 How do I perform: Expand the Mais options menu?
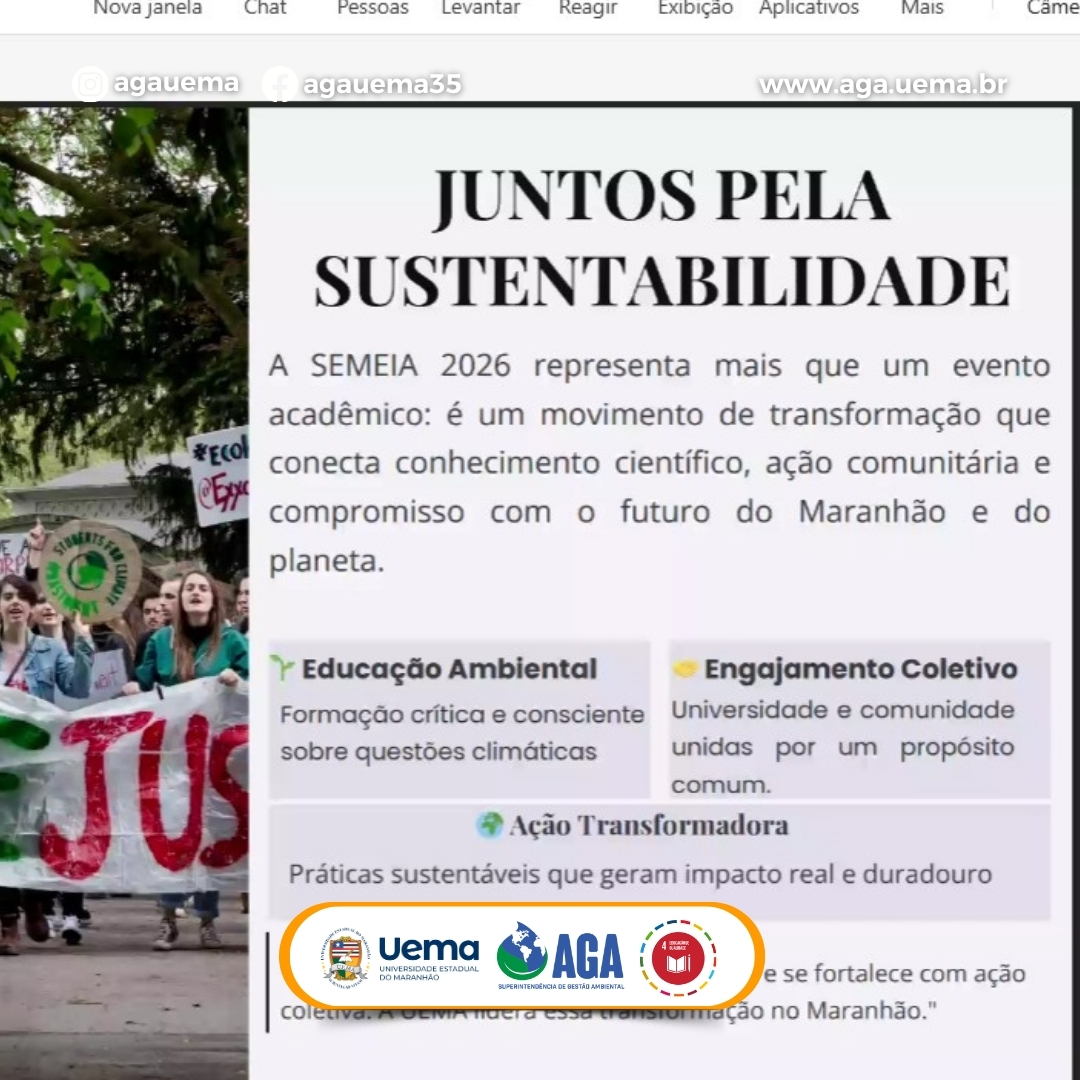[922, 9]
